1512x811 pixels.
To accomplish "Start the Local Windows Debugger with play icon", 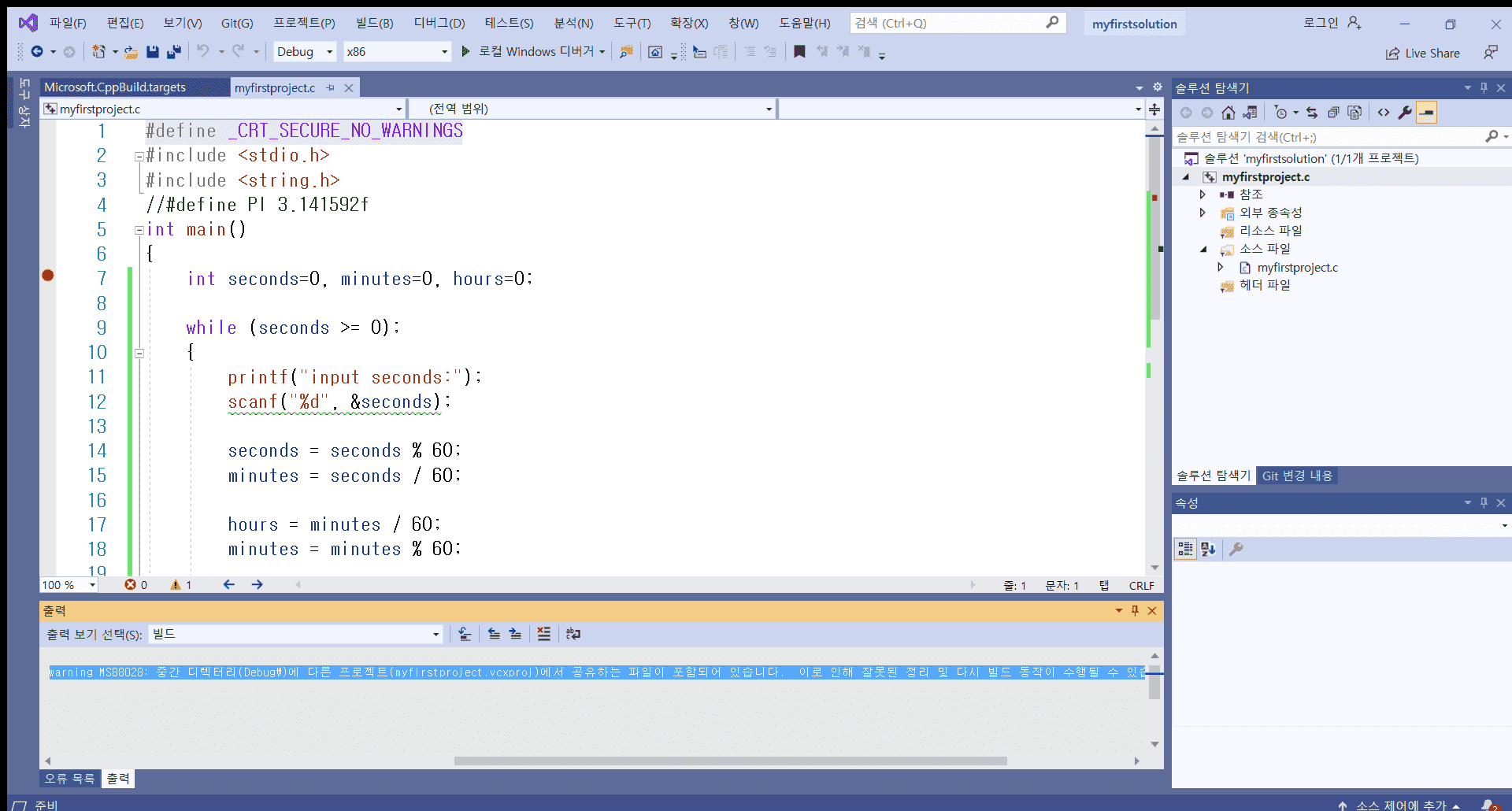I will point(465,52).
